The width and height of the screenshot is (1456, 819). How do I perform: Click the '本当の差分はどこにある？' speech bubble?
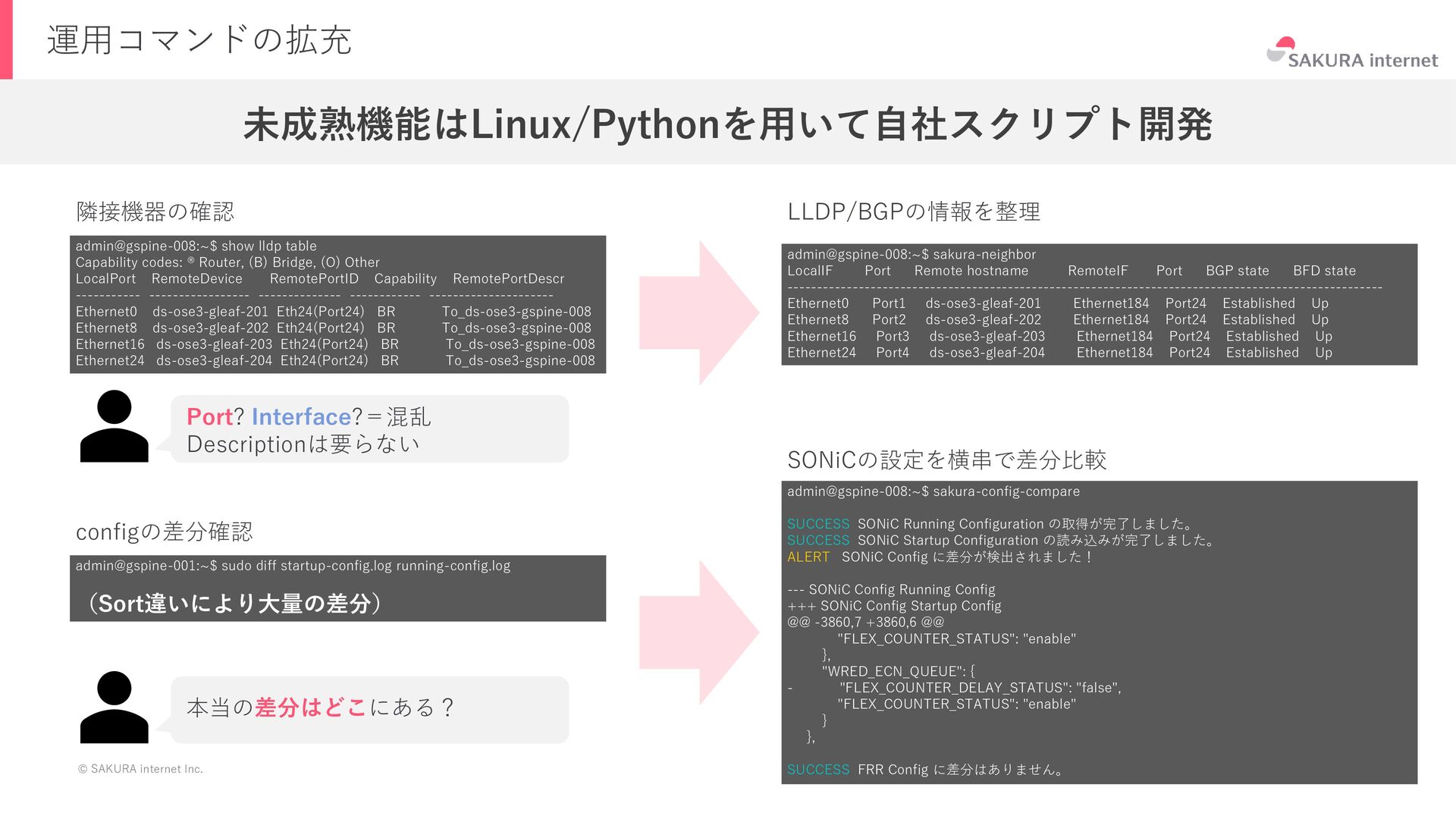pyautogui.click(x=369, y=709)
